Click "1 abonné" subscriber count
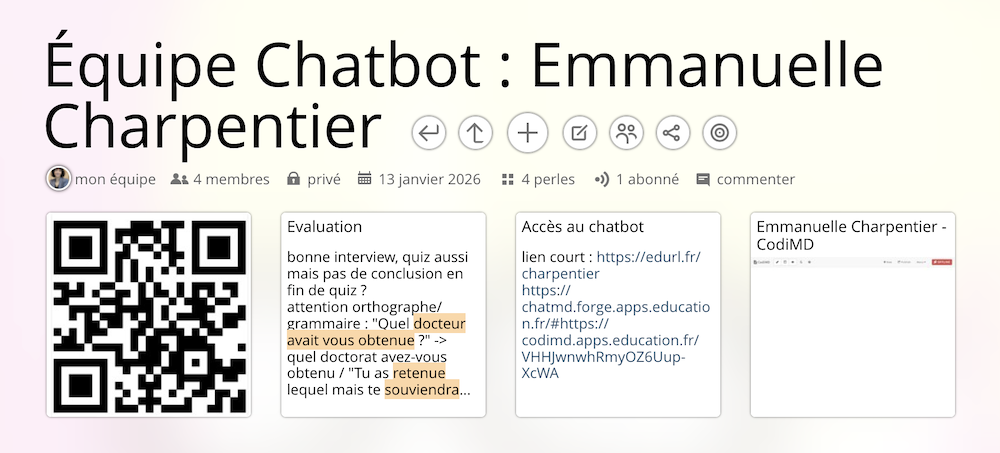1000x453 pixels. pos(637,180)
